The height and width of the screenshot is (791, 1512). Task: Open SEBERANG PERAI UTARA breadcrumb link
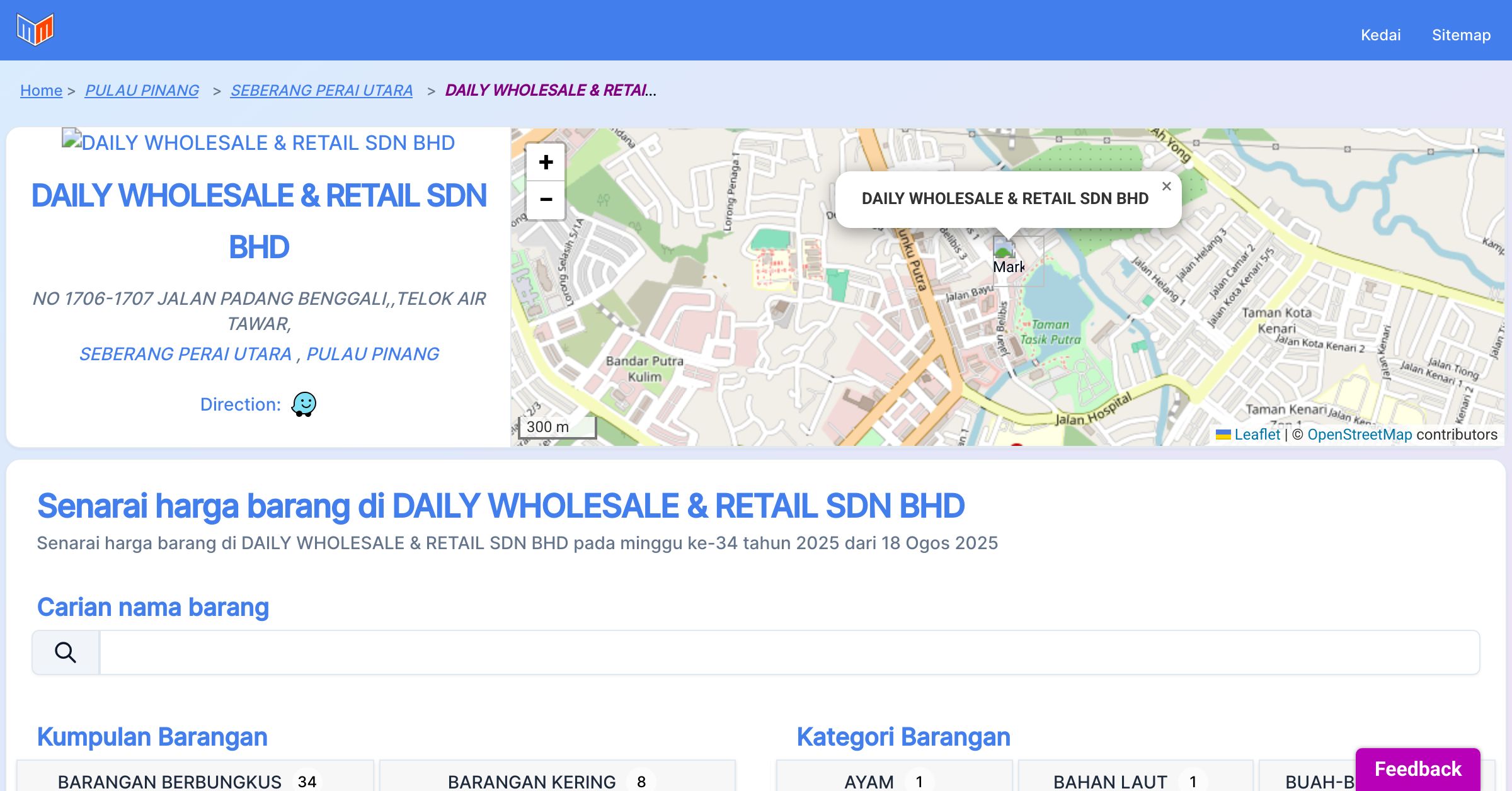[x=321, y=91]
